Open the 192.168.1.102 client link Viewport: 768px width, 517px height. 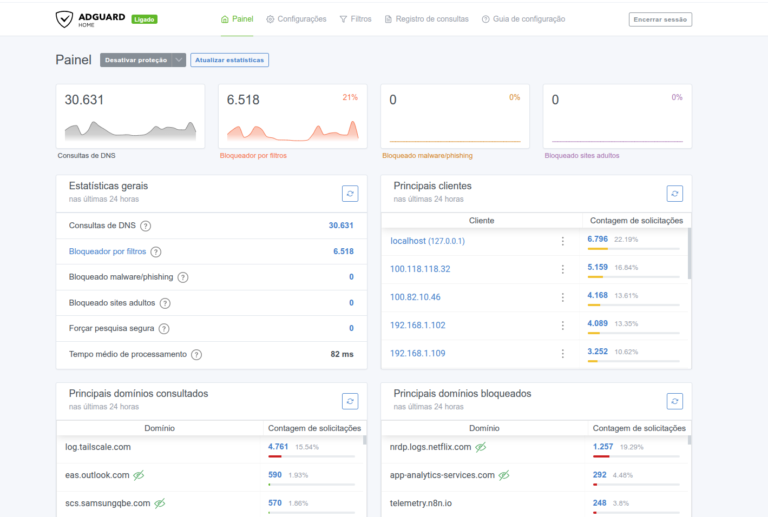click(x=417, y=325)
